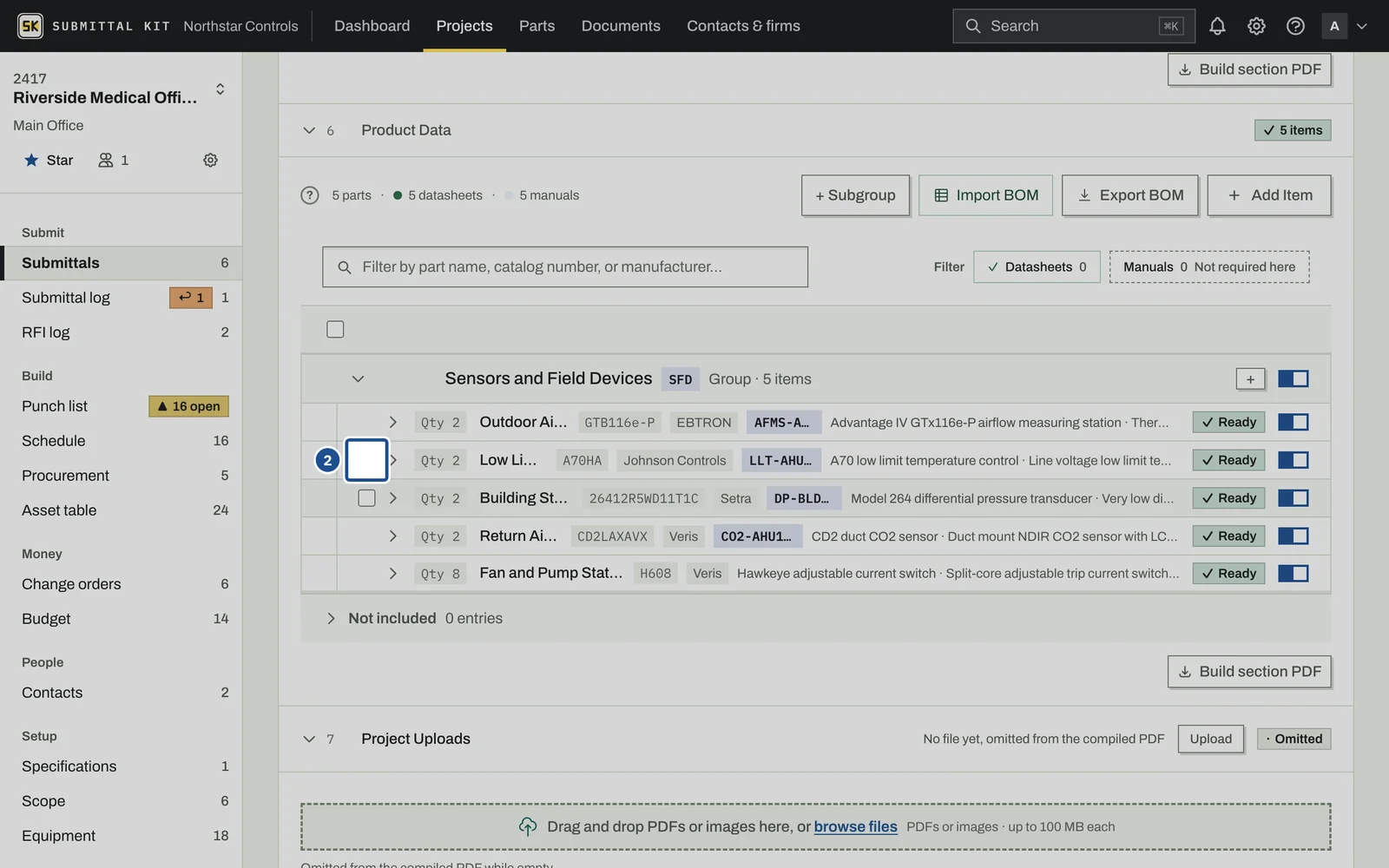Open global settings gear in top bar
This screenshot has height=868, width=1389.
click(1256, 26)
